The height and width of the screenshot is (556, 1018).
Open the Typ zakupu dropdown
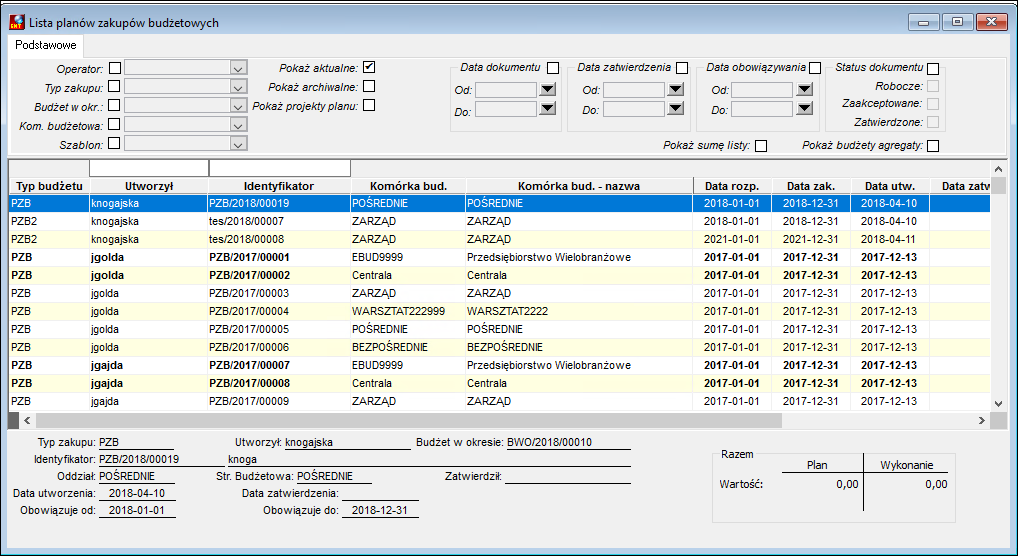tap(238, 87)
